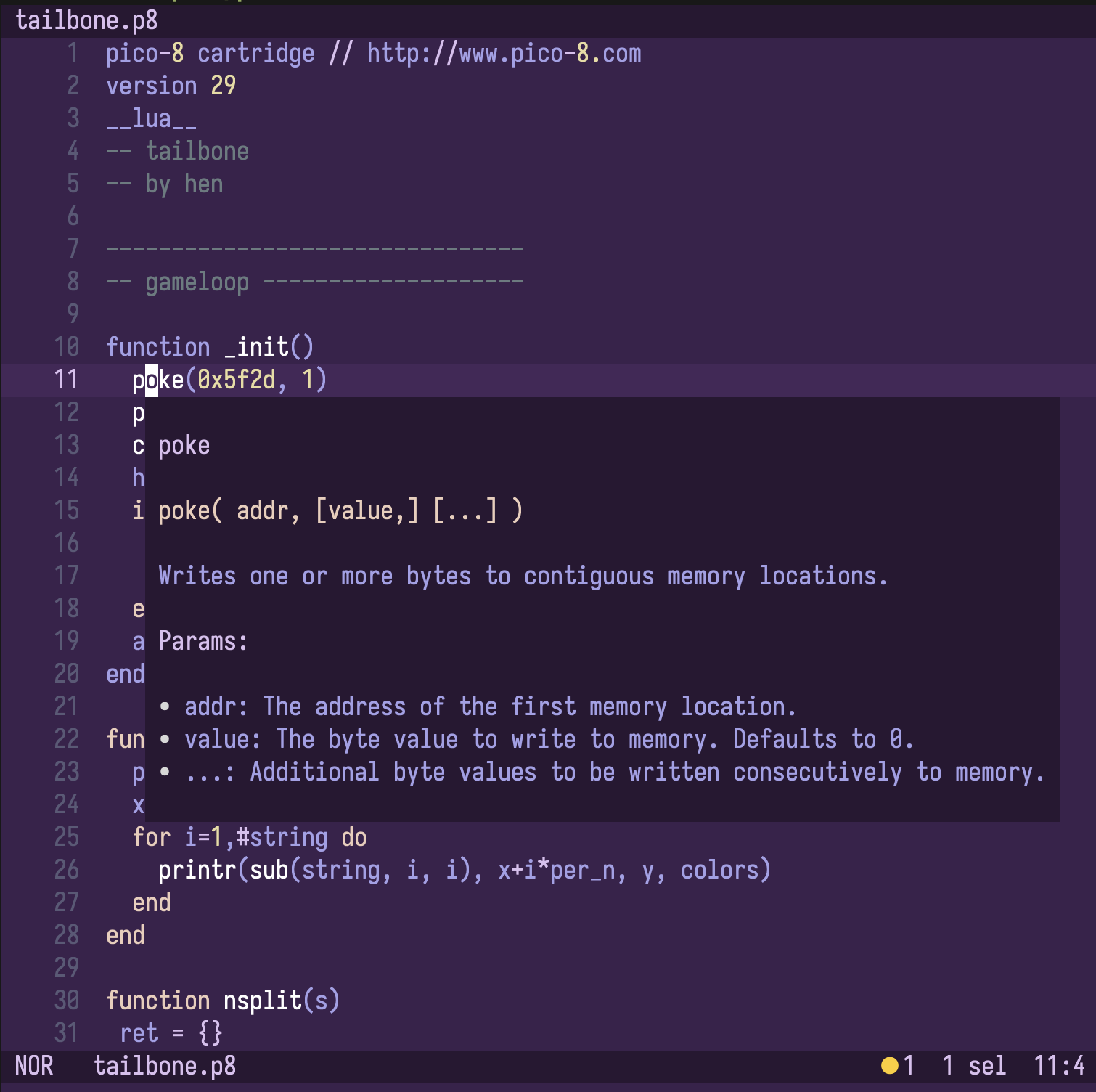Screen dimensions: 1096x1092
Task: Click "ret = {}" on line 31
Action: (x=174, y=1032)
